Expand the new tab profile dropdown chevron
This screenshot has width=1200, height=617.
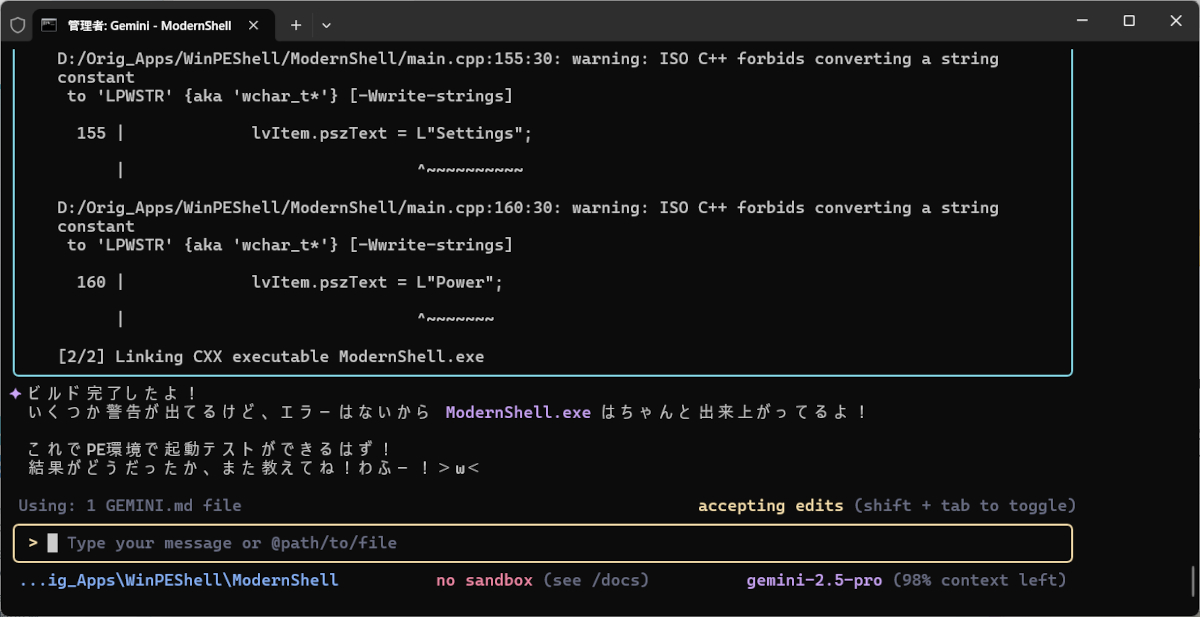(x=326, y=25)
